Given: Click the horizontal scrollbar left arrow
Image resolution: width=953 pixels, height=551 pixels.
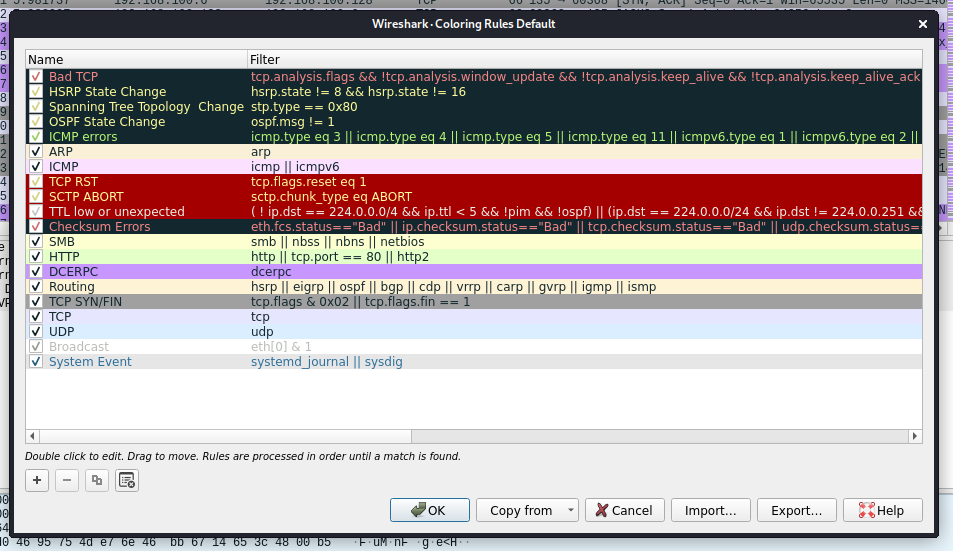Looking at the screenshot, I should [32, 436].
